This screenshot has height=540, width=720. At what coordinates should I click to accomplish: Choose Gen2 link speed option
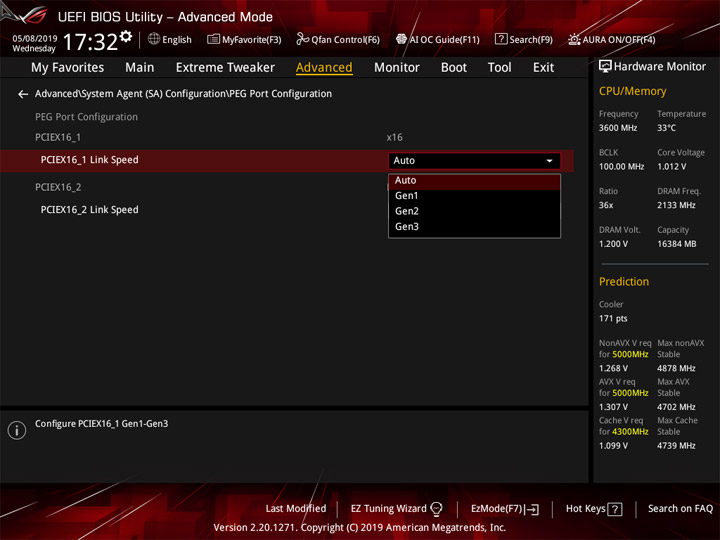pyautogui.click(x=474, y=211)
